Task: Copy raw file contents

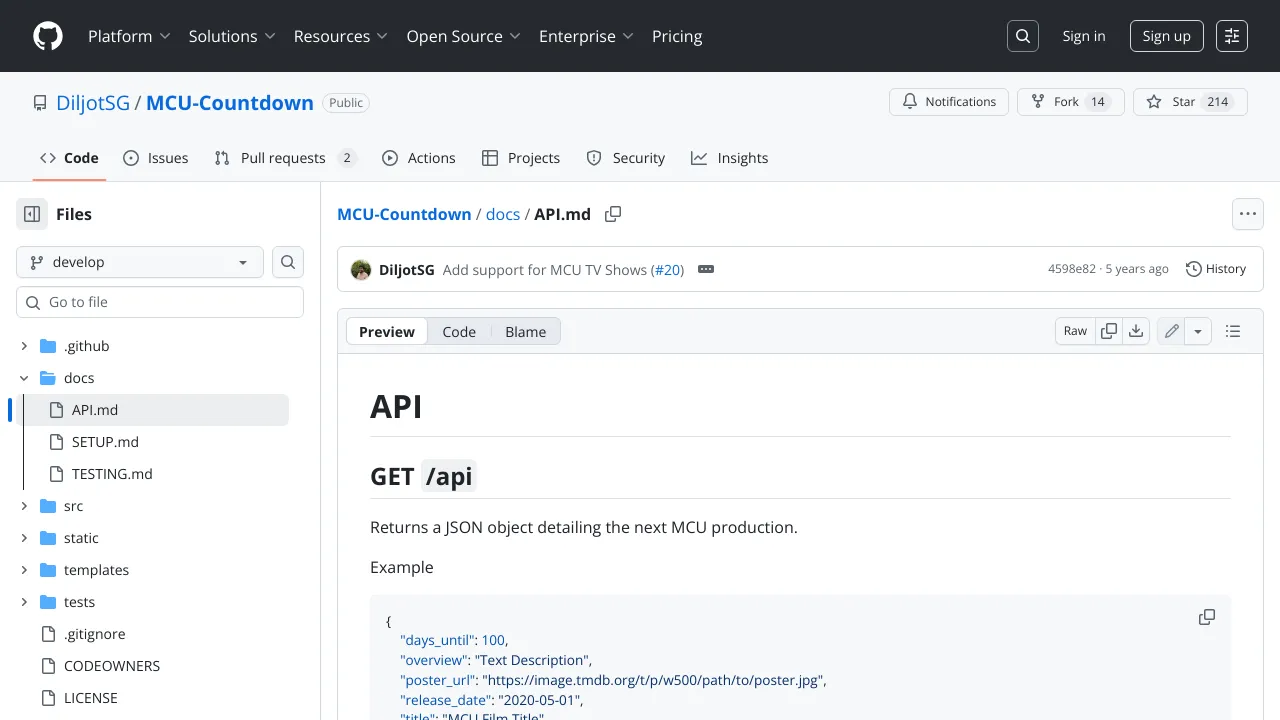Action: 1109,331
